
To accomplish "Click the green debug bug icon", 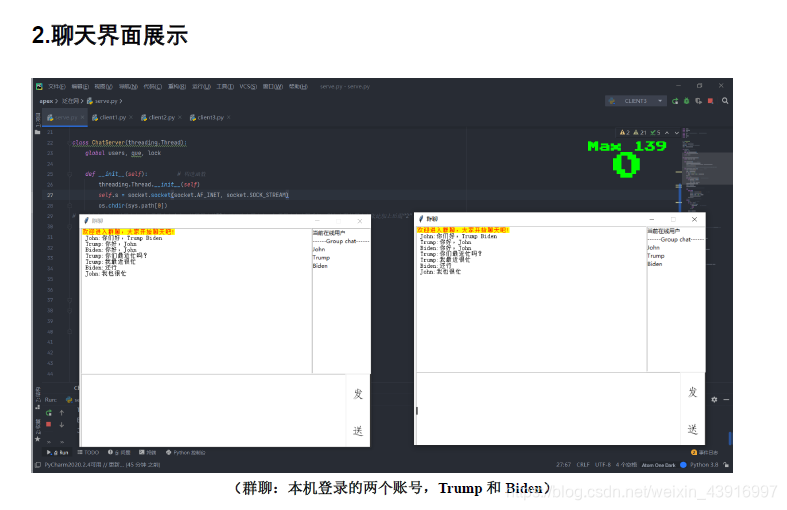I will tap(687, 101).
